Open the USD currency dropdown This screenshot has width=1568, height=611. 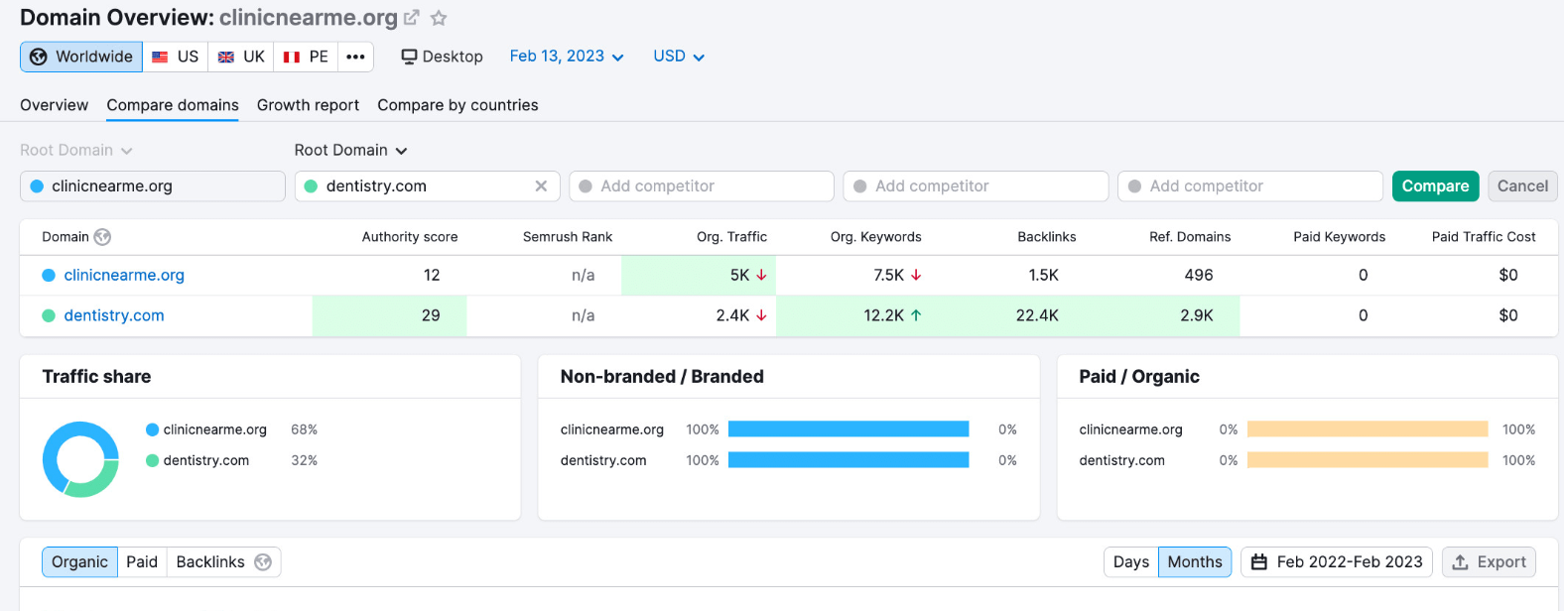point(679,57)
